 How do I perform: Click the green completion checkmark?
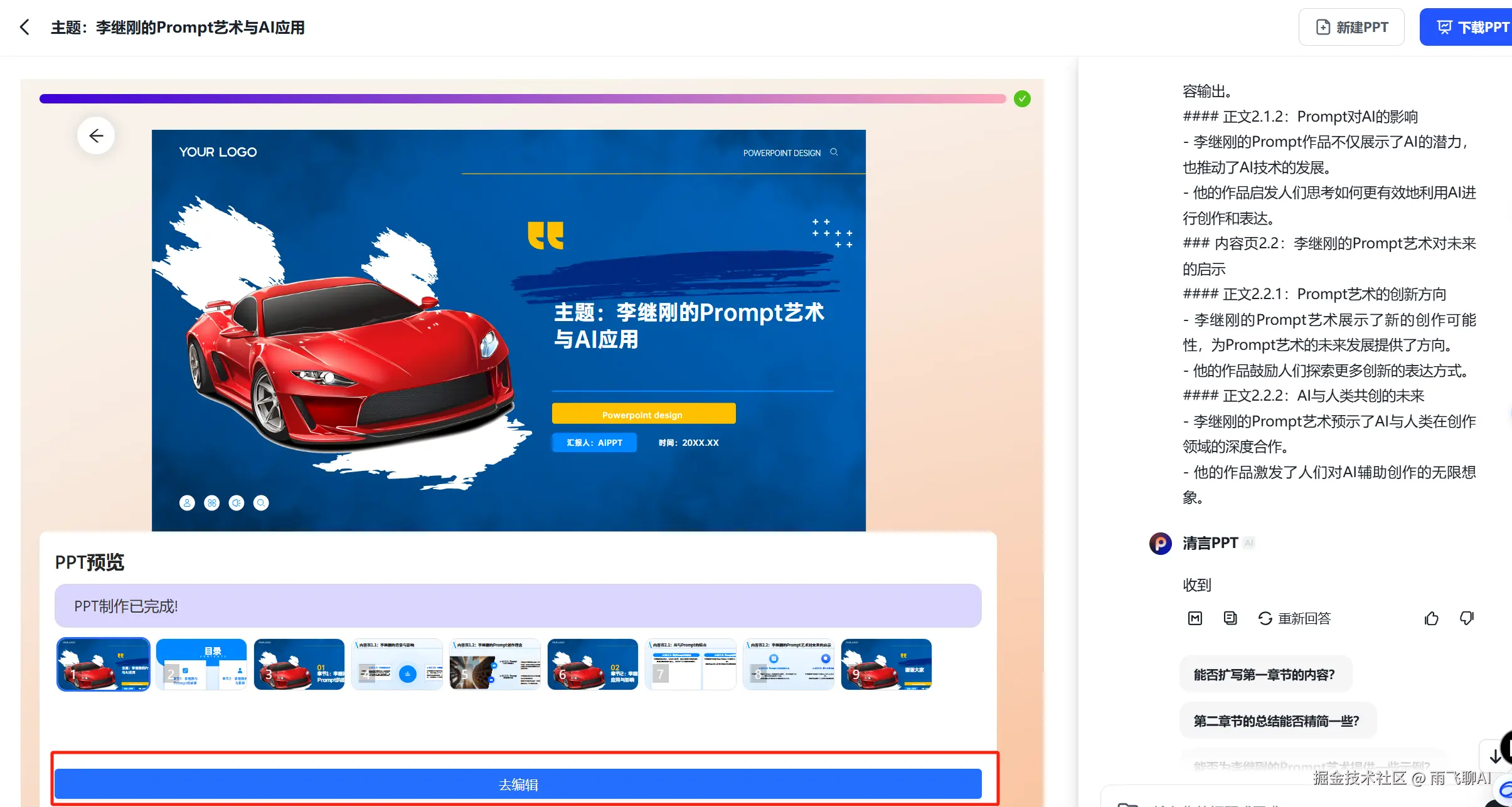click(x=1022, y=98)
